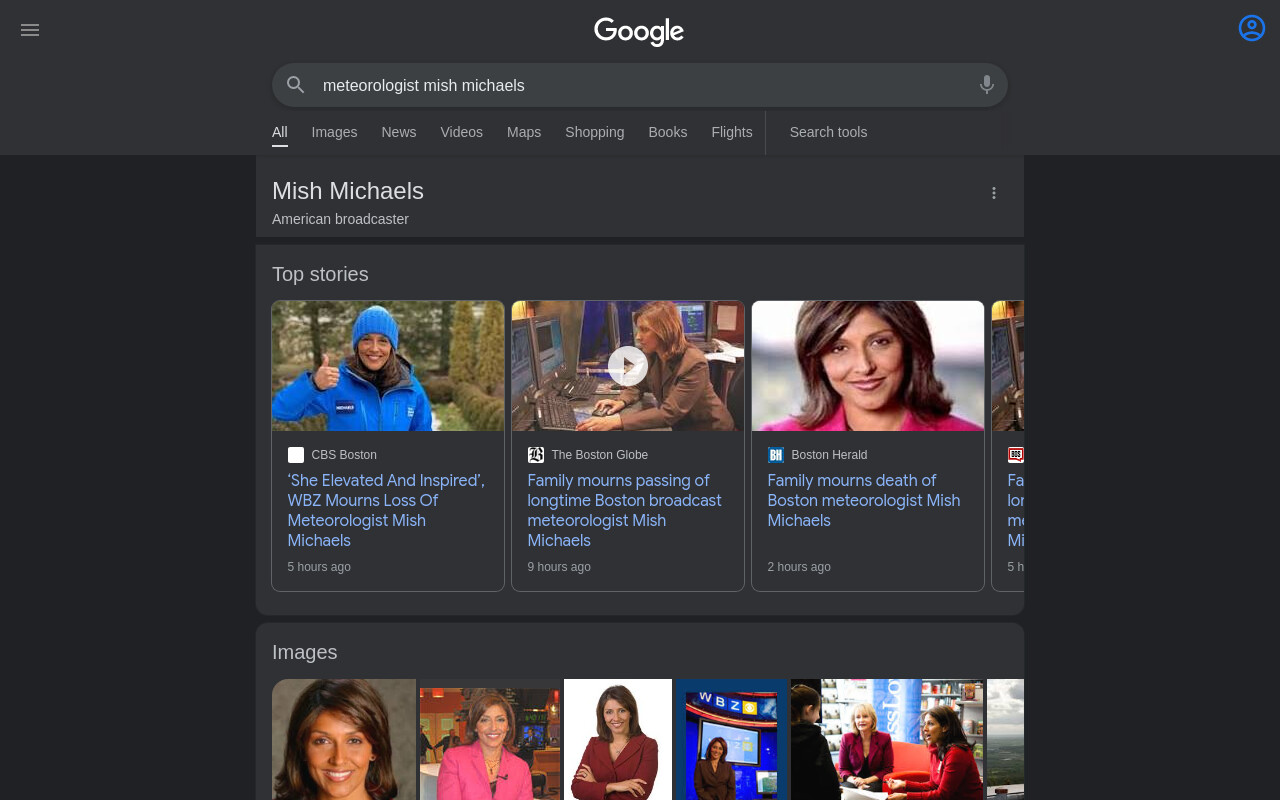This screenshot has width=1280, height=800.
Task: Click '2 hours ago' timestamp
Action: click(x=799, y=567)
